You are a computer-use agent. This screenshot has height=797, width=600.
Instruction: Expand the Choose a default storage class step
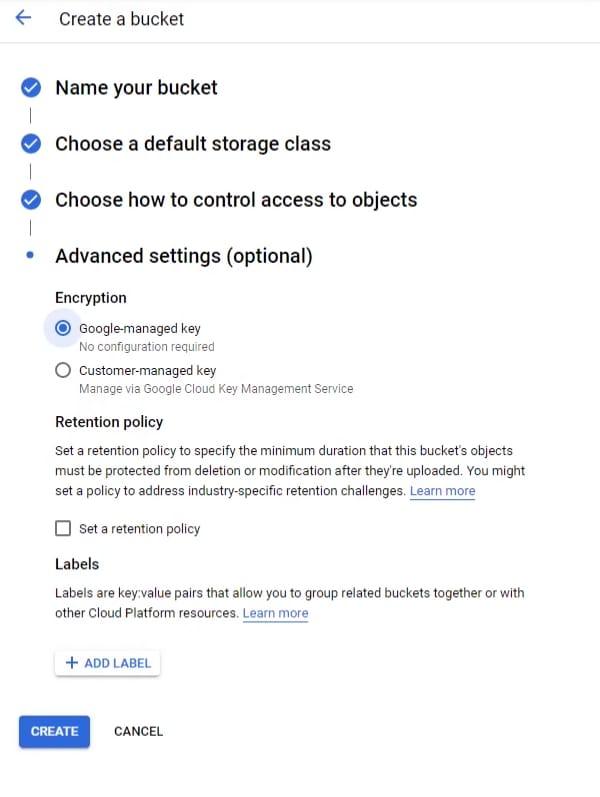(192, 143)
